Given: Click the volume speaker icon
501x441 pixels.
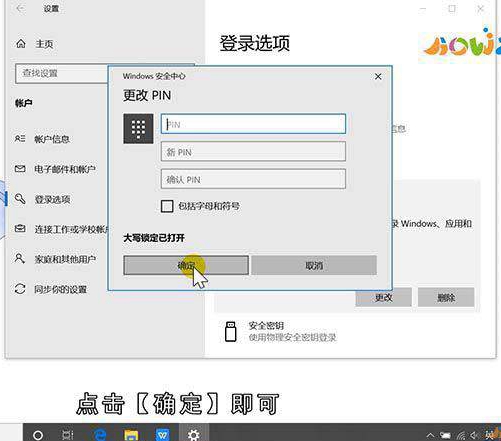Looking at the screenshot, I should 475,435.
